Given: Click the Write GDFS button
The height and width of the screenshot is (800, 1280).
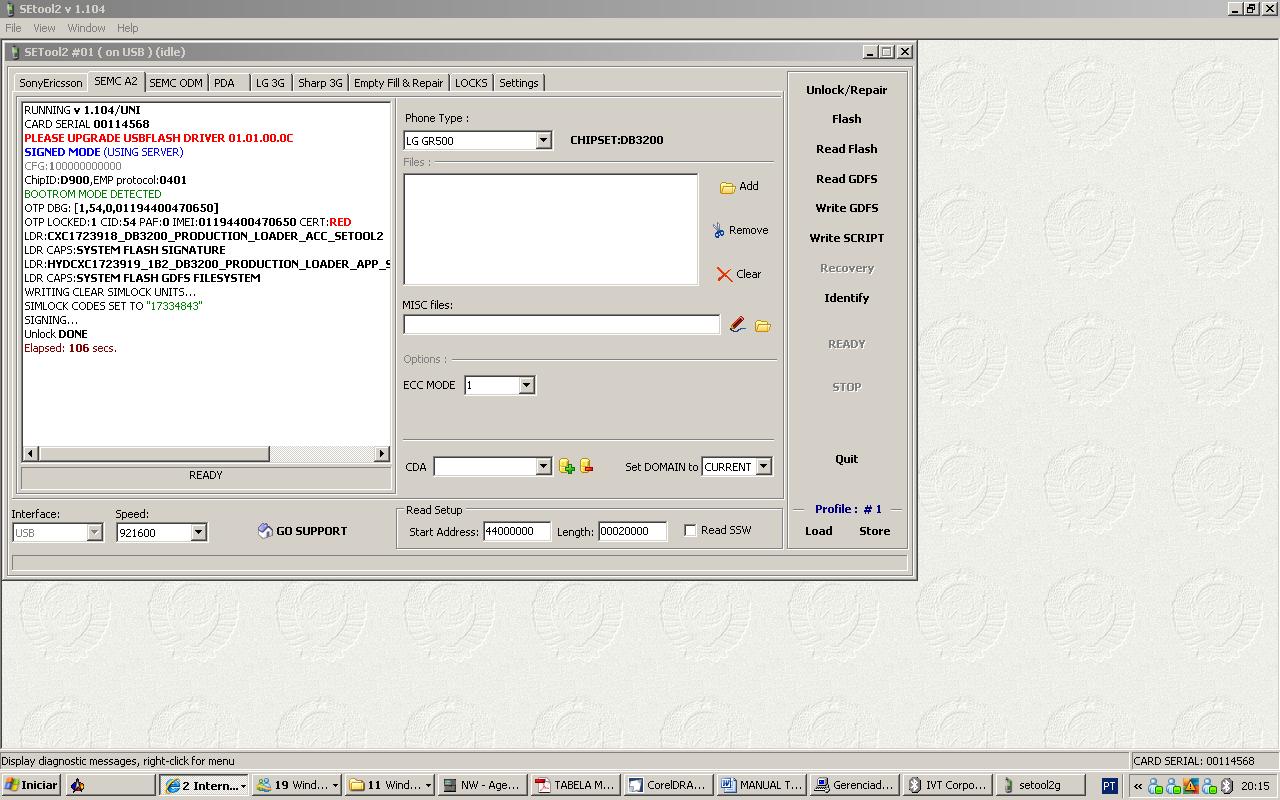Looking at the screenshot, I should 846,208.
